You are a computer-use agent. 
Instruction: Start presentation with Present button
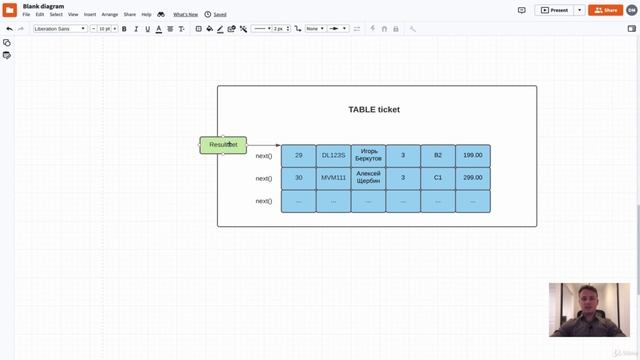tap(554, 10)
